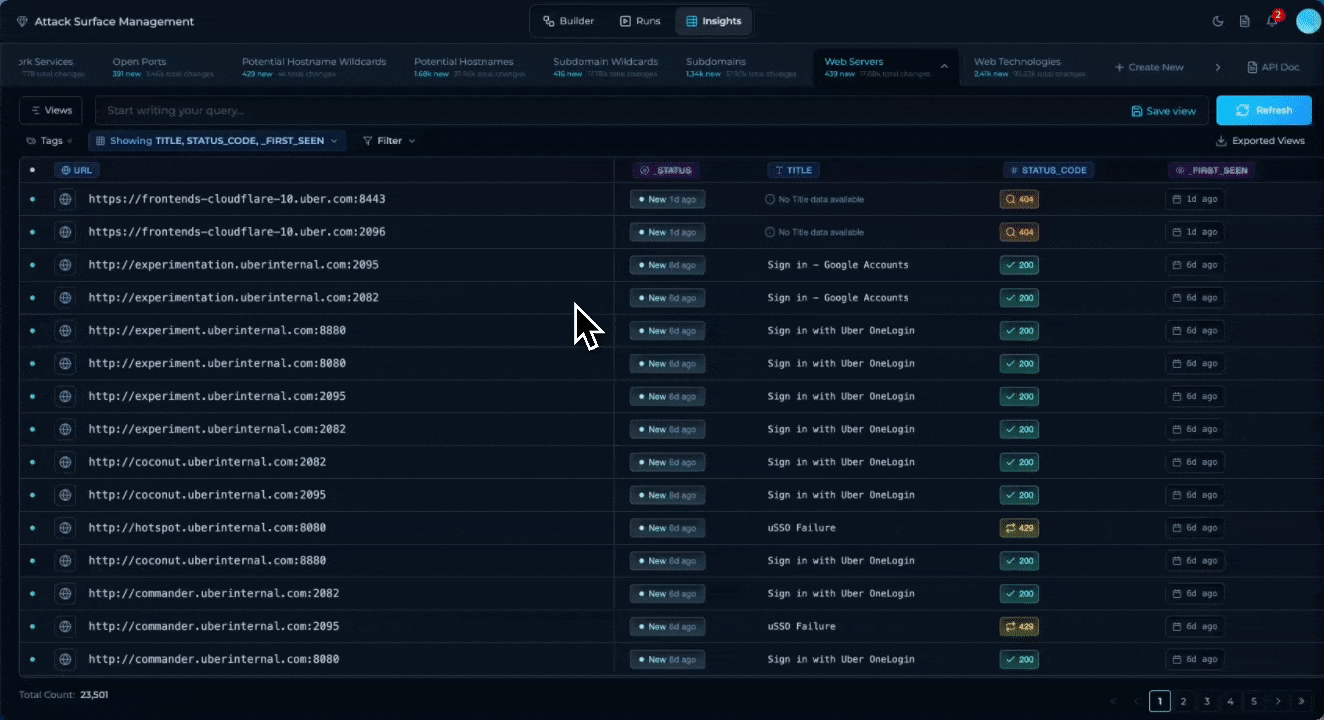Screen dimensions: 1324x720
Task: Select row dot for hotspot.uberinternal.com:8080
Action: [x=32, y=528]
